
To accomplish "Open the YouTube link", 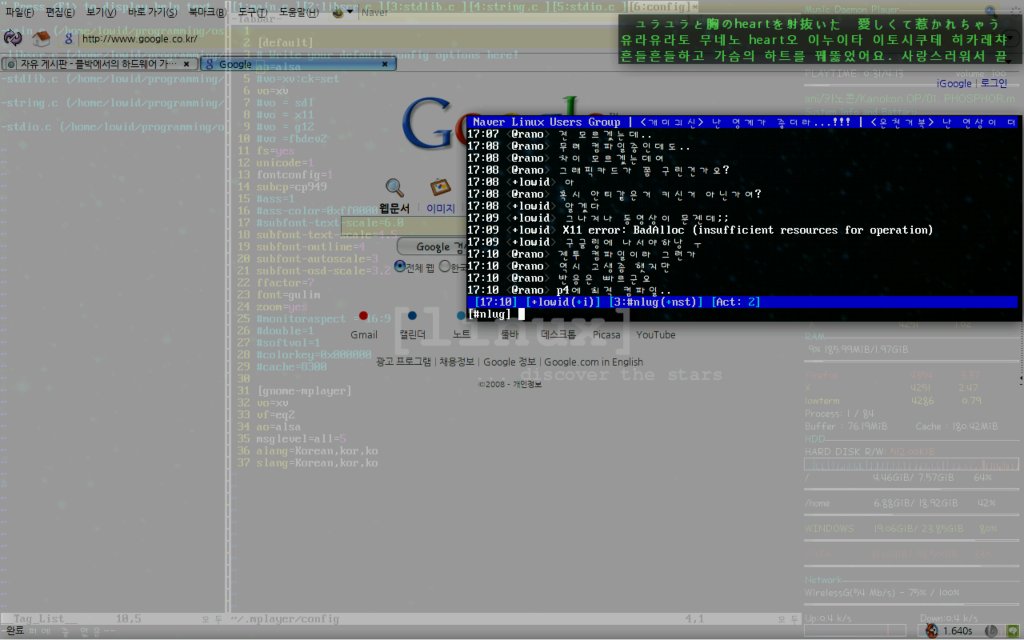I will click(656, 335).
